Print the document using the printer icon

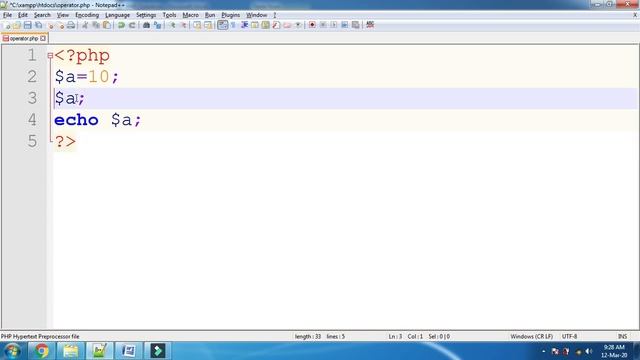[71, 25]
